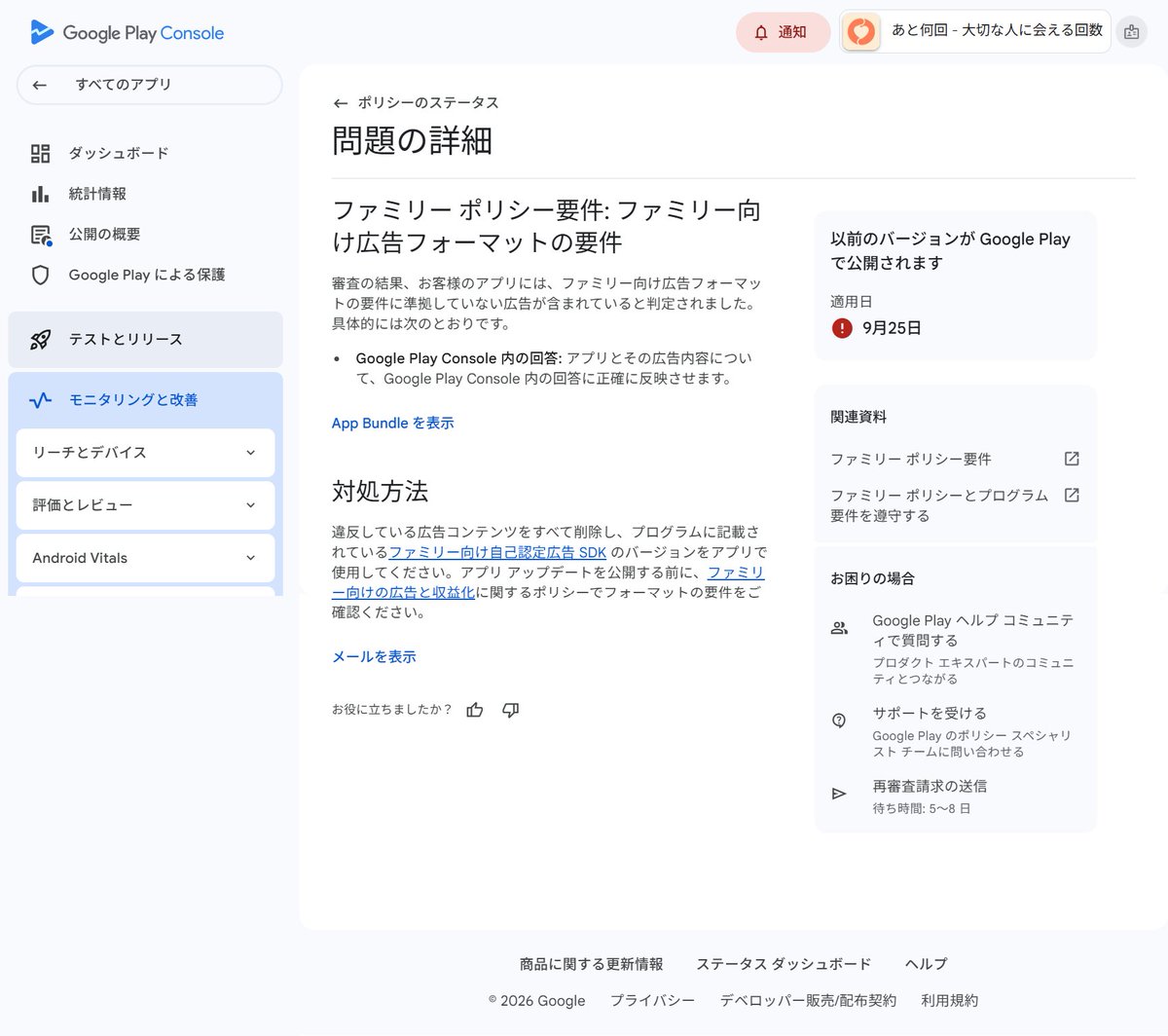Click メールを表示 link
This screenshot has height=1036, width=1168.
[x=374, y=656]
